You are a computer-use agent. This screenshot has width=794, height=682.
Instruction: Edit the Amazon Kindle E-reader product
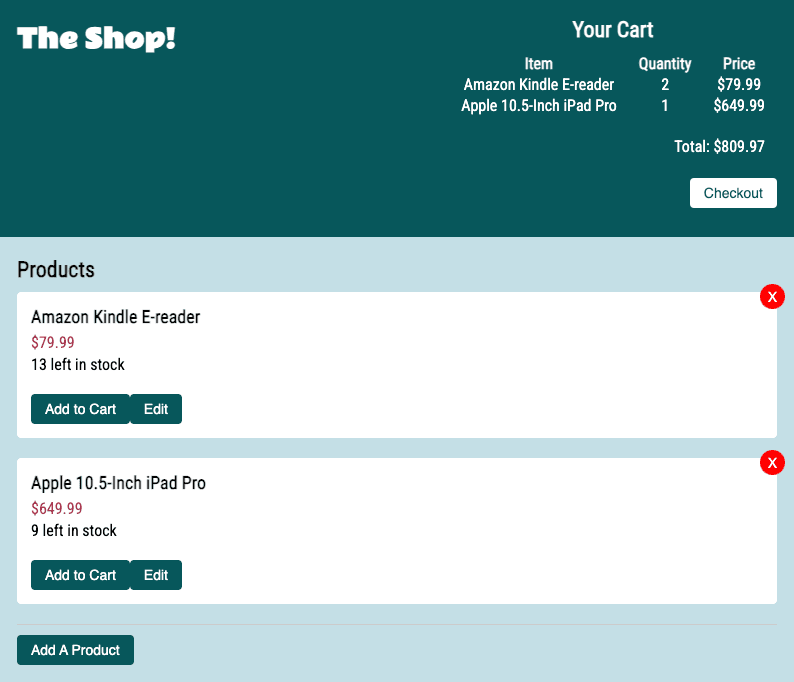(156, 409)
